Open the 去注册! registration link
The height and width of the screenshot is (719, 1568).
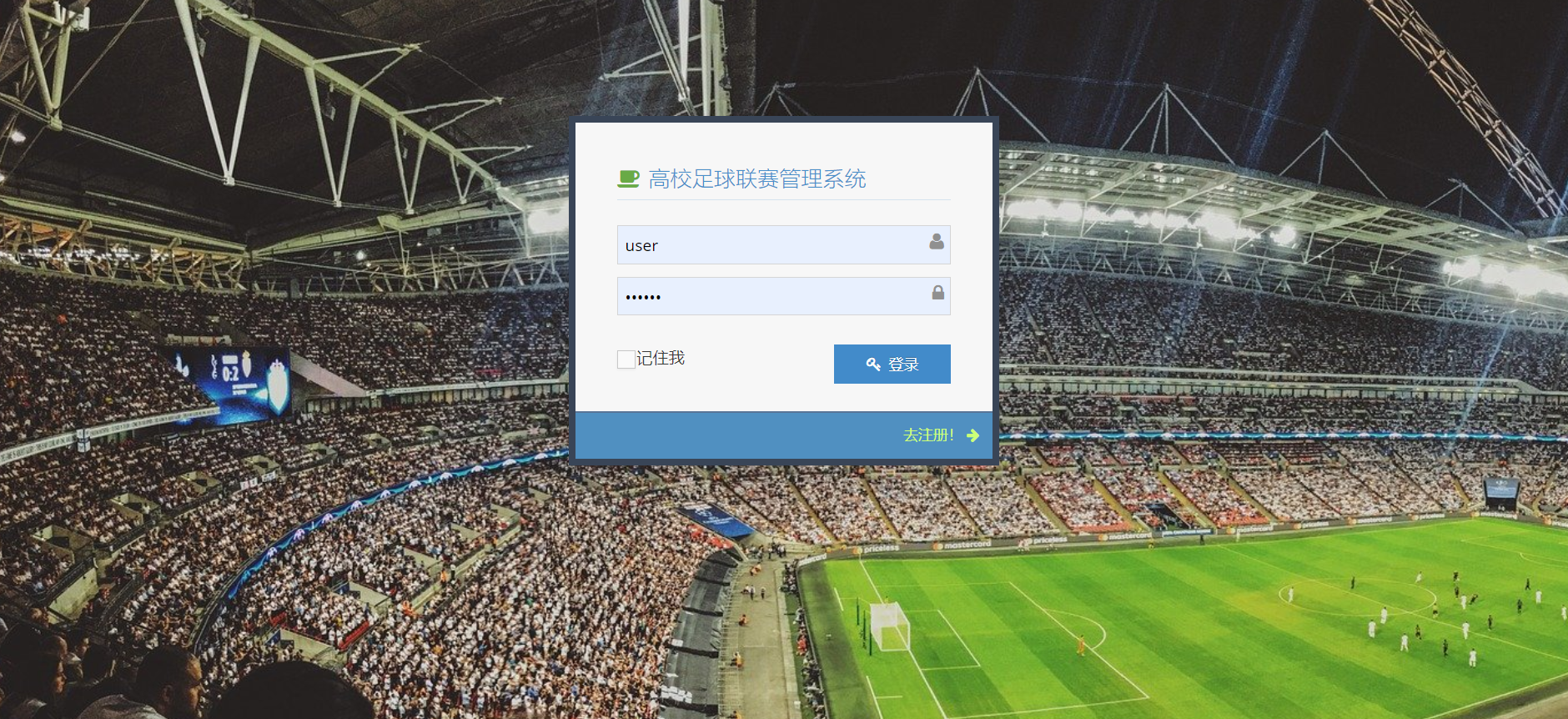[x=928, y=435]
